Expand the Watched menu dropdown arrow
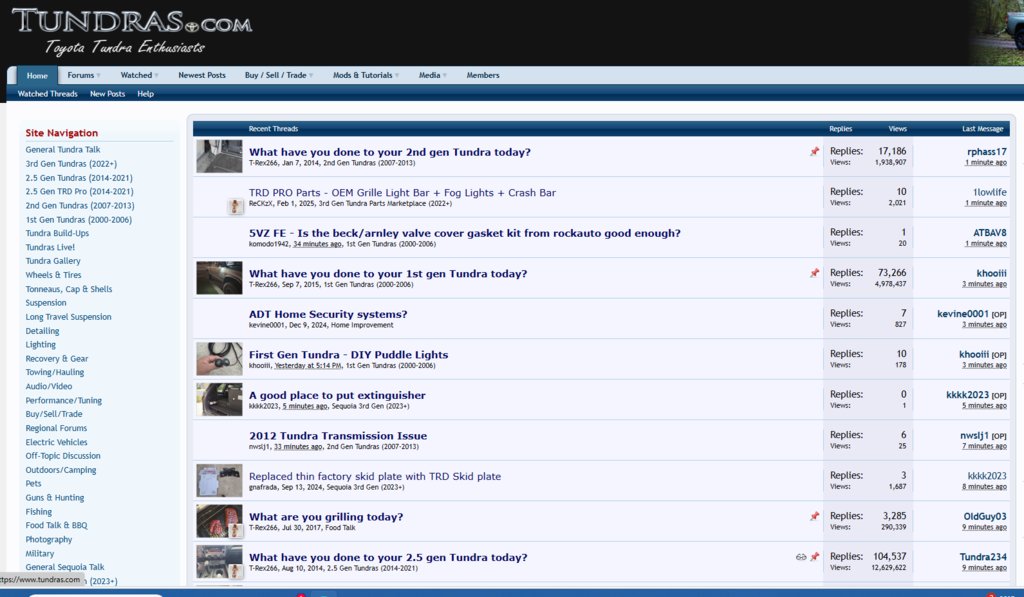 pyautogui.click(x=156, y=76)
